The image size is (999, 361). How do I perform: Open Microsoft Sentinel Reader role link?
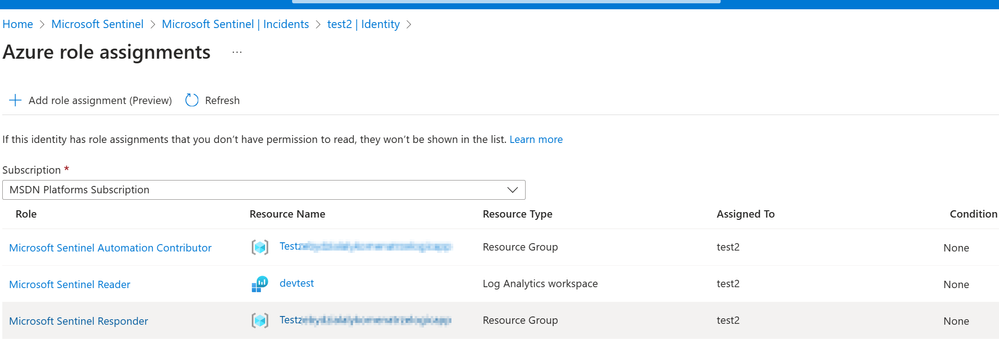coord(69,285)
